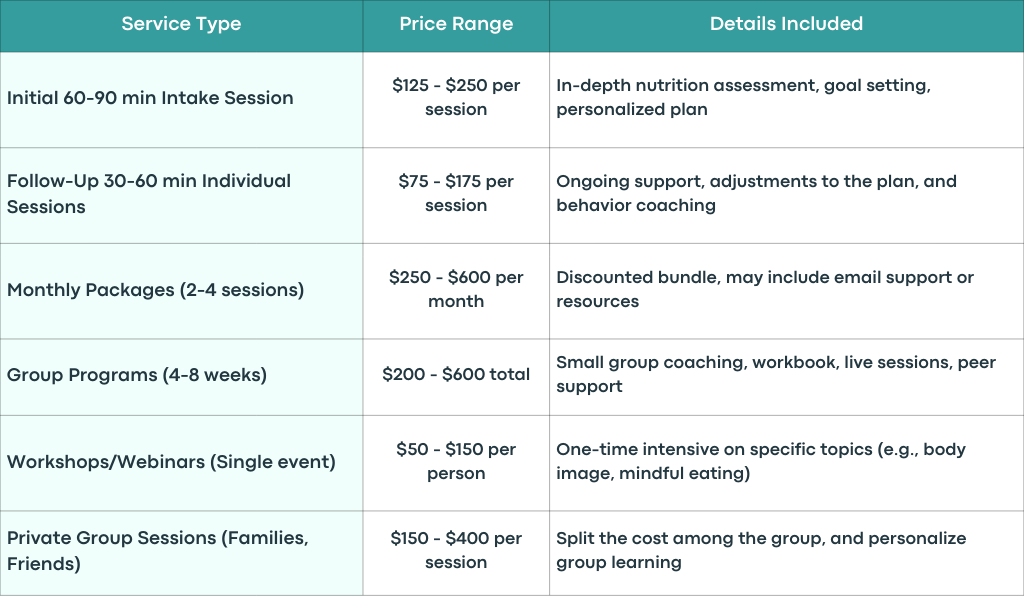The height and width of the screenshot is (596, 1024).
Task: Select the Group Programs (4-8 weeks) cell
Action: point(182,377)
